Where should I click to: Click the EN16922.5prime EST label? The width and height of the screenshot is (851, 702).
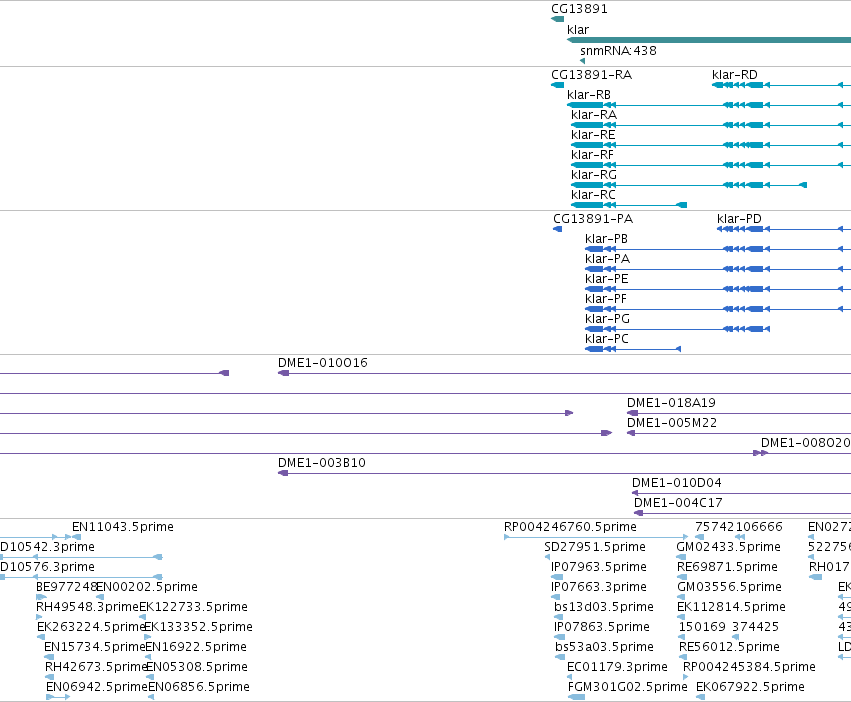click(196, 647)
